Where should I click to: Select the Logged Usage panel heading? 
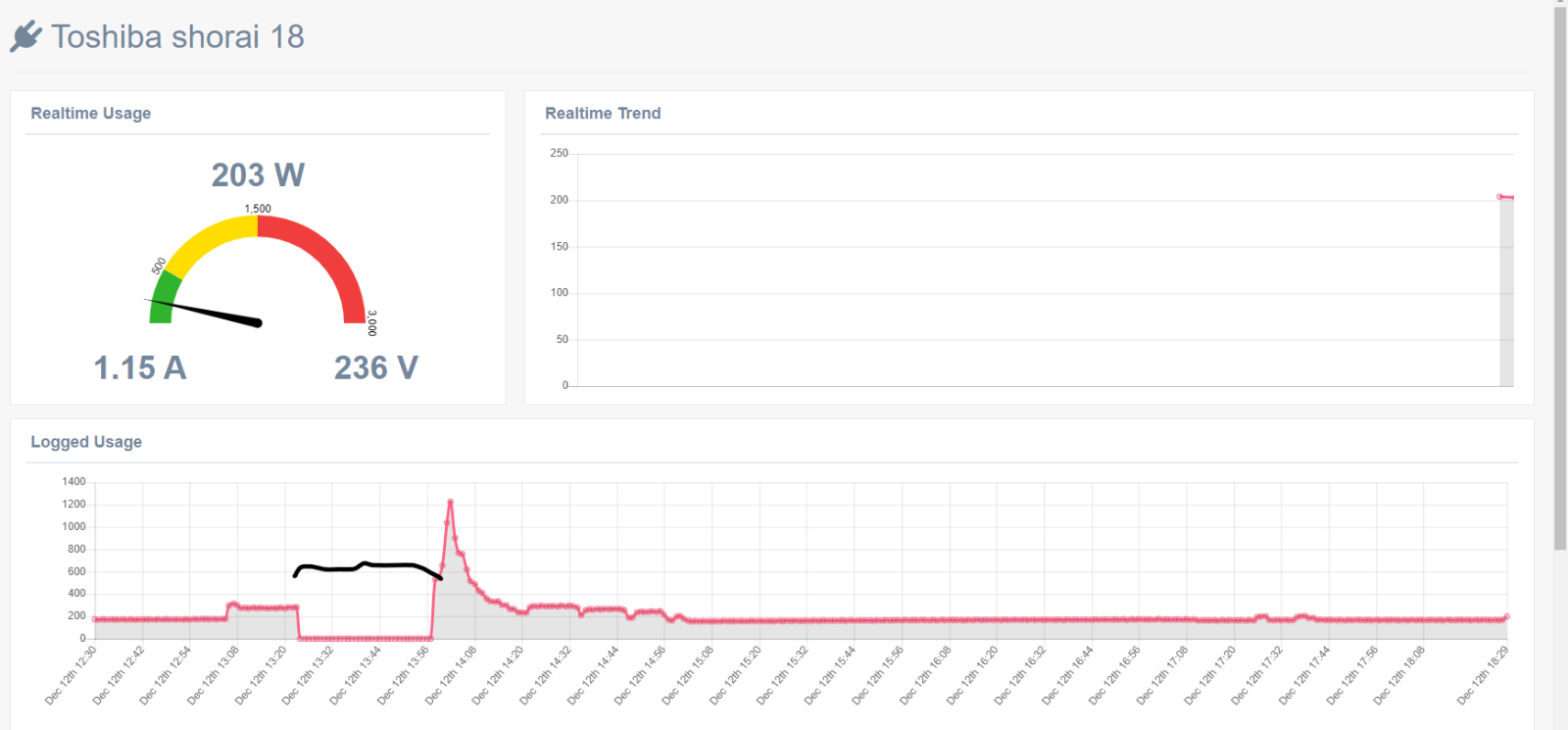click(x=86, y=441)
